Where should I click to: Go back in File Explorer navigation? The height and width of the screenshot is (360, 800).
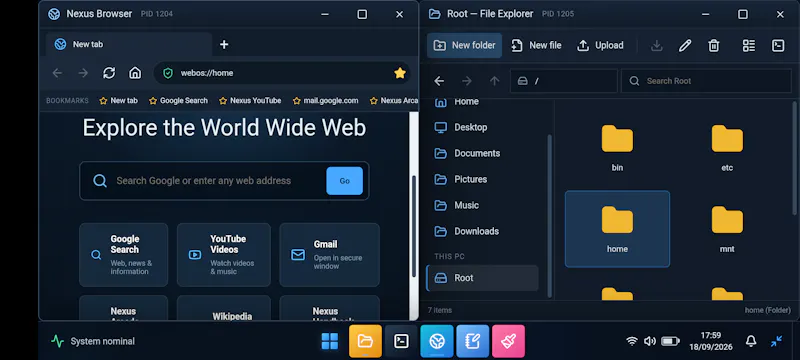pyautogui.click(x=439, y=81)
